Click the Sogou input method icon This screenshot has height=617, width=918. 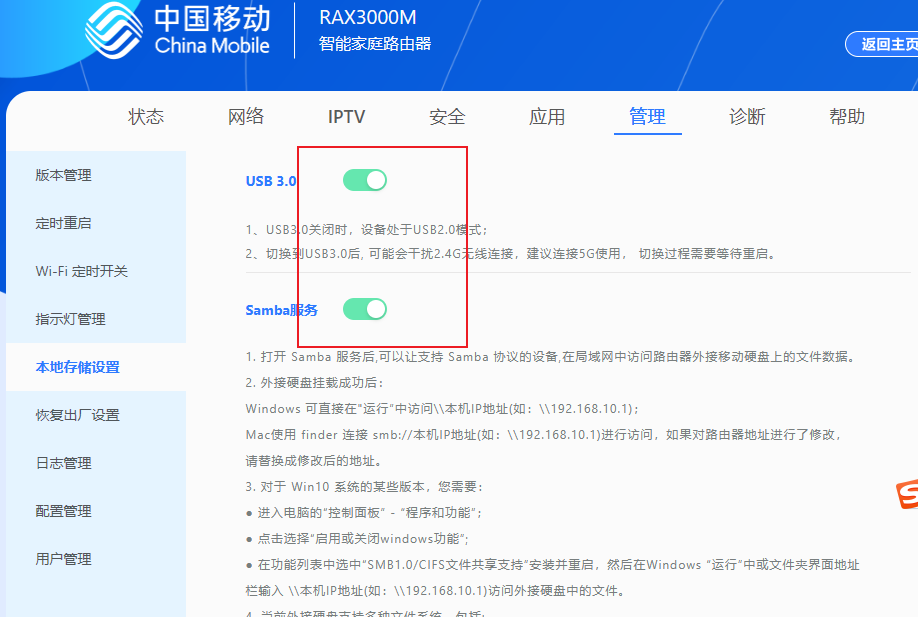(907, 495)
